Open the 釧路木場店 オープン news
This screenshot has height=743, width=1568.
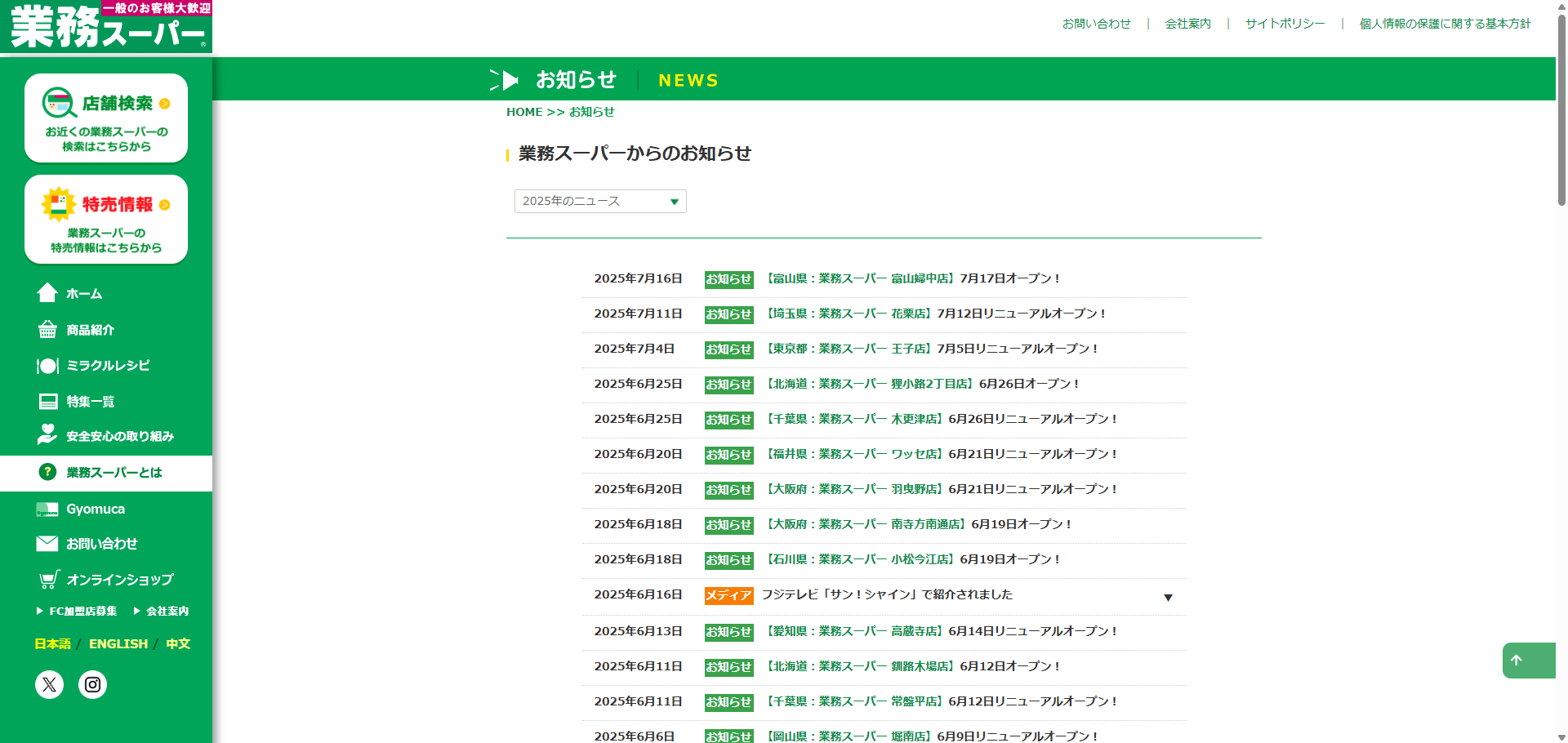pyautogui.click(x=912, y=666)
